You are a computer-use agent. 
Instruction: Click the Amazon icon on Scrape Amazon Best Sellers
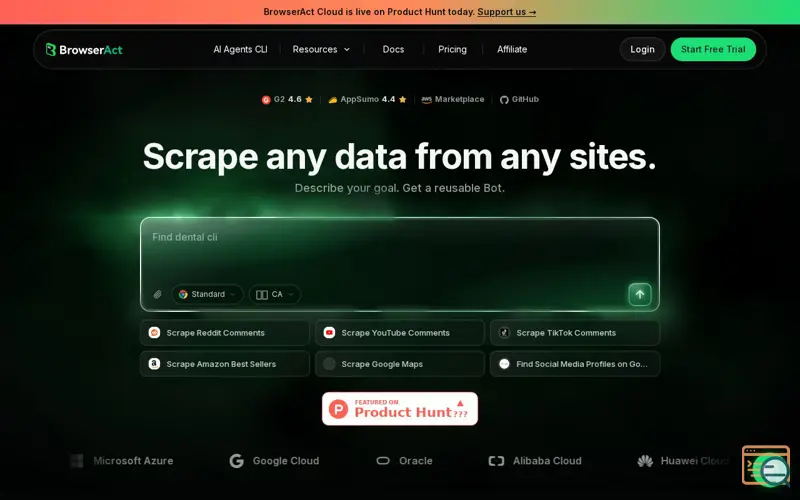click(154, 364)
